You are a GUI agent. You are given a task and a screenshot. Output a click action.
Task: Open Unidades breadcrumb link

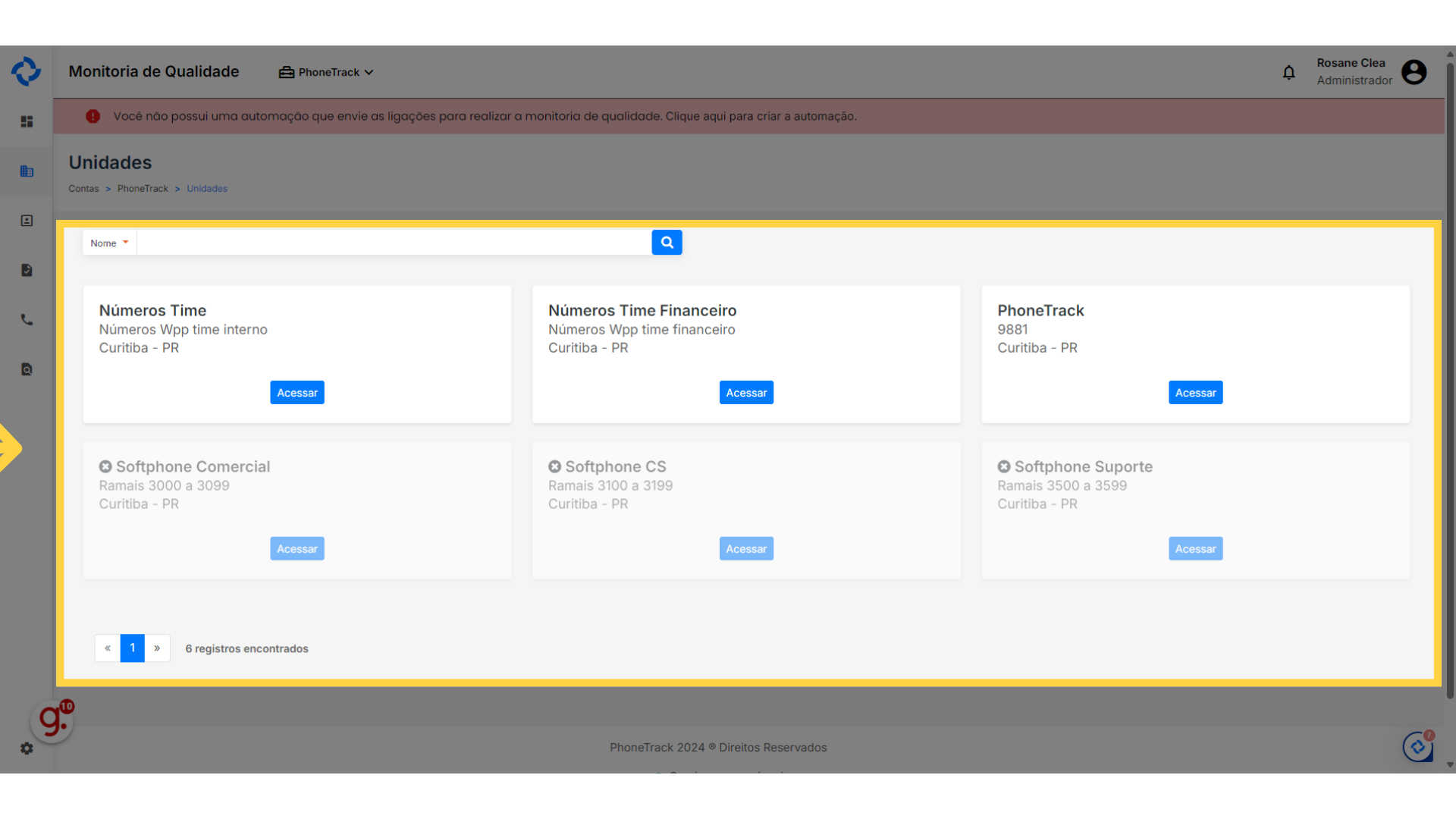207,189
